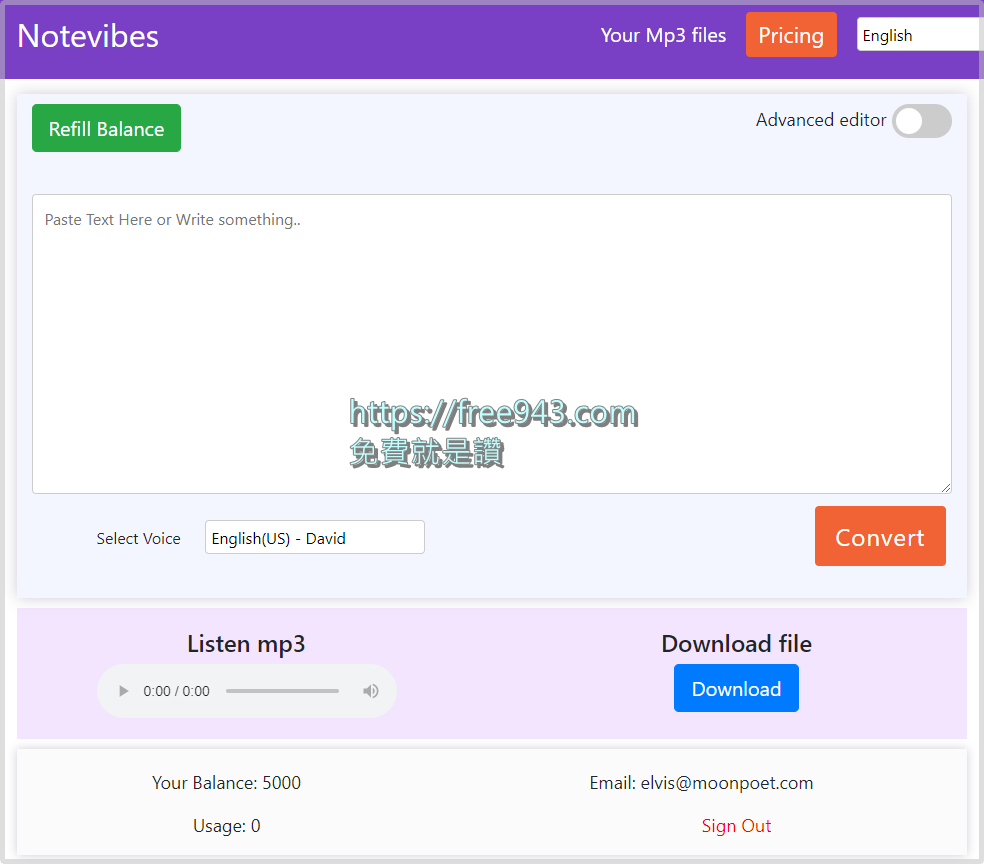This screenshot has width=984, height=864.
Task: Download the generated mp3 file
Action: pos(736,688)
